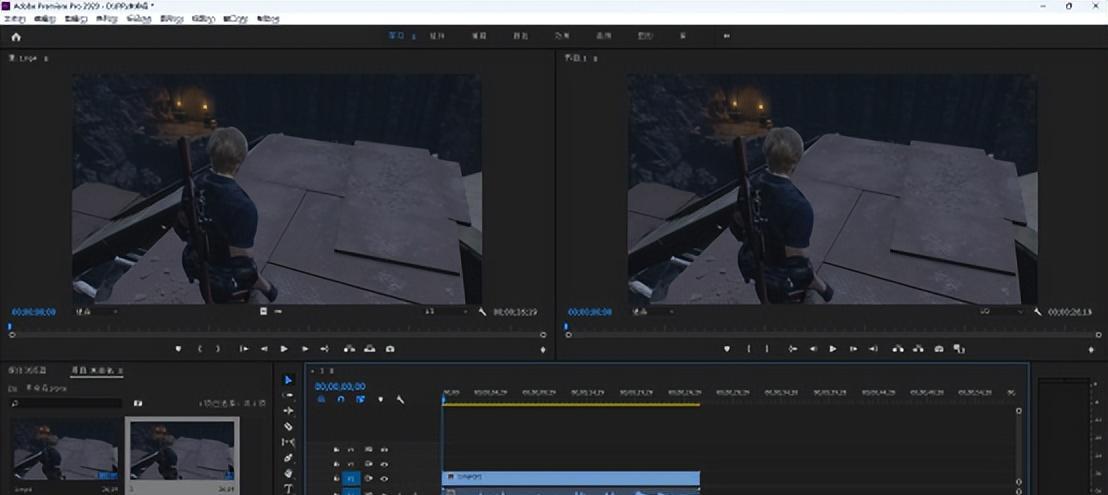Screen dimensions: 1108x495
Task: Click Lift in the Program monitor
Action: [x=897, y=349]
